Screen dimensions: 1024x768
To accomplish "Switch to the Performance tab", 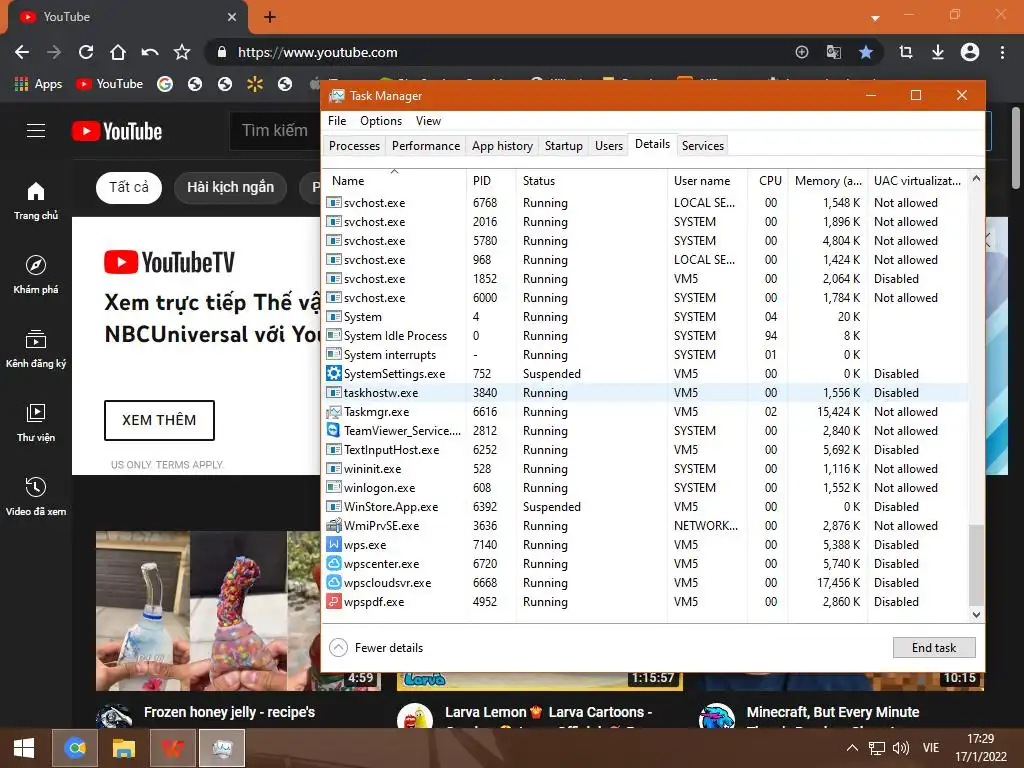I will point(426,146).
